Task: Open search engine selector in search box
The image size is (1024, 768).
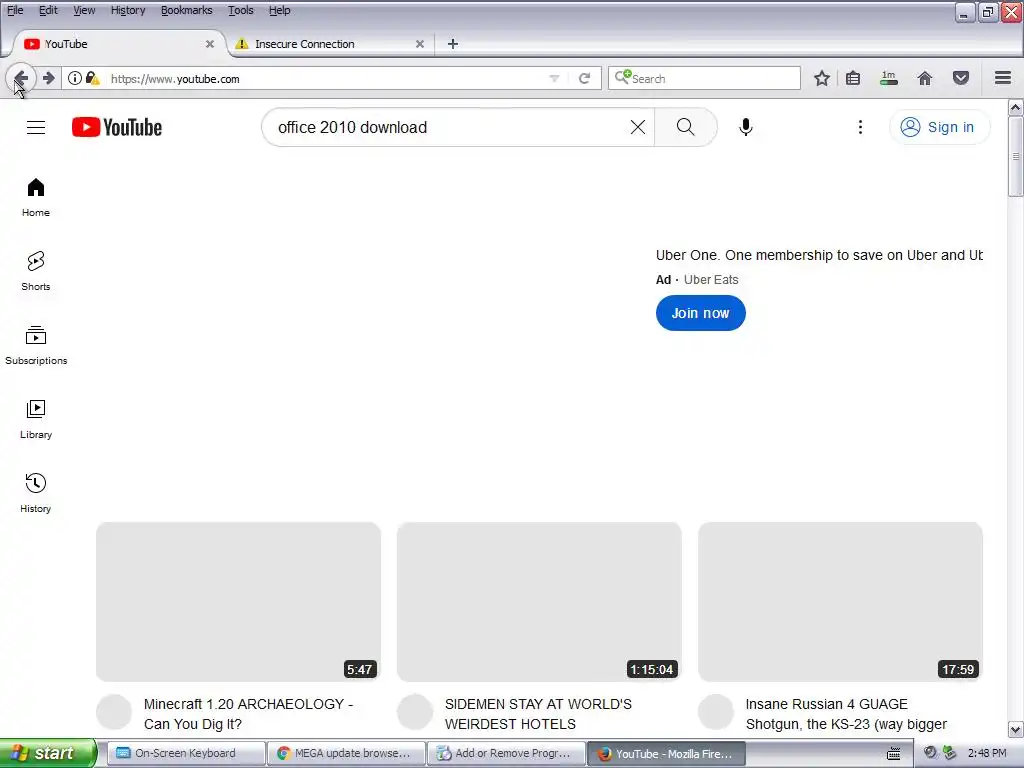Action: 622,78
